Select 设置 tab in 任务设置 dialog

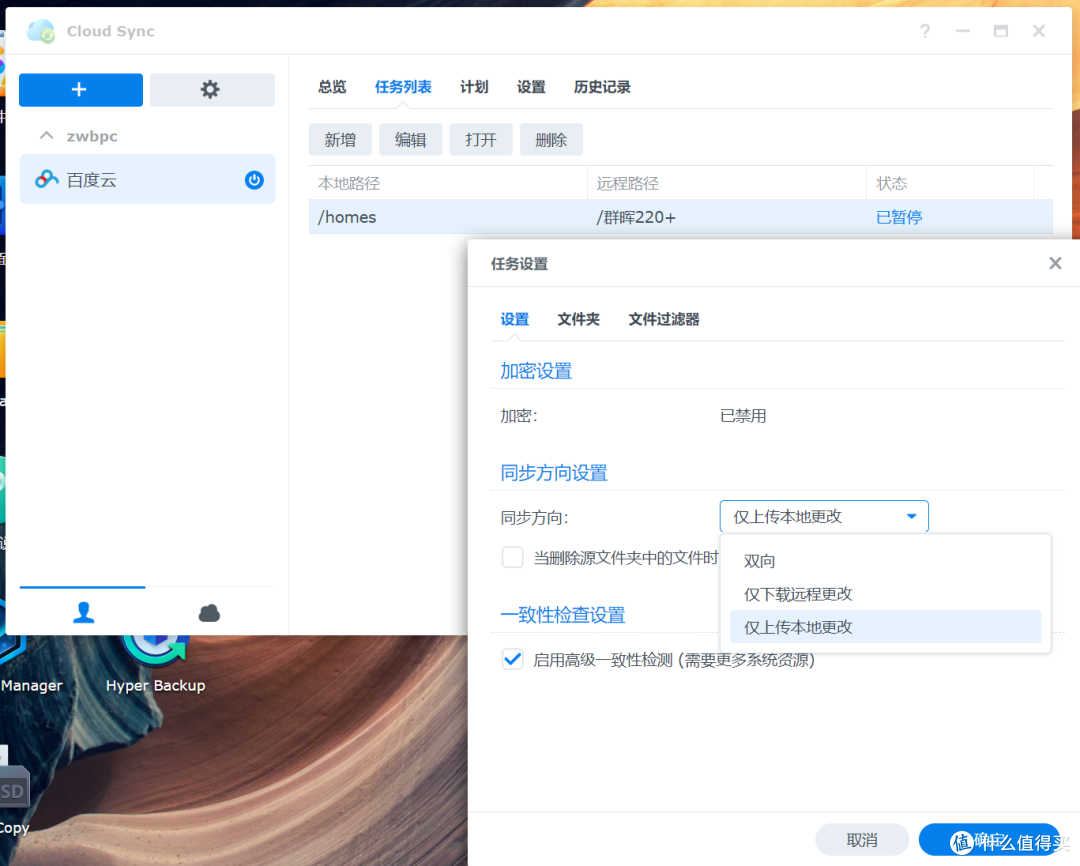515,319
